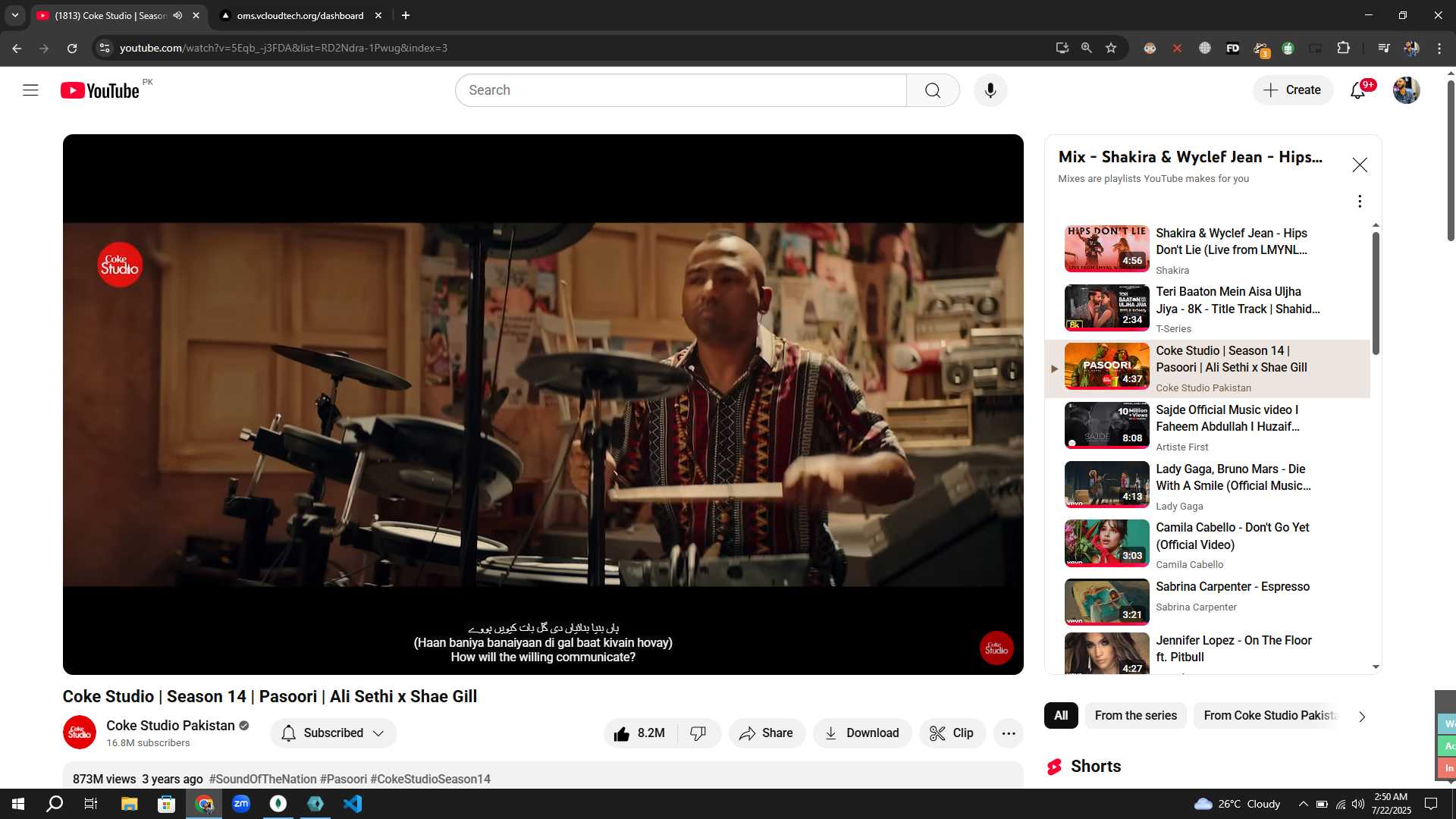Open browser zoom magnifier icon
The image size is (1456, 819).
pos(1087,48)
